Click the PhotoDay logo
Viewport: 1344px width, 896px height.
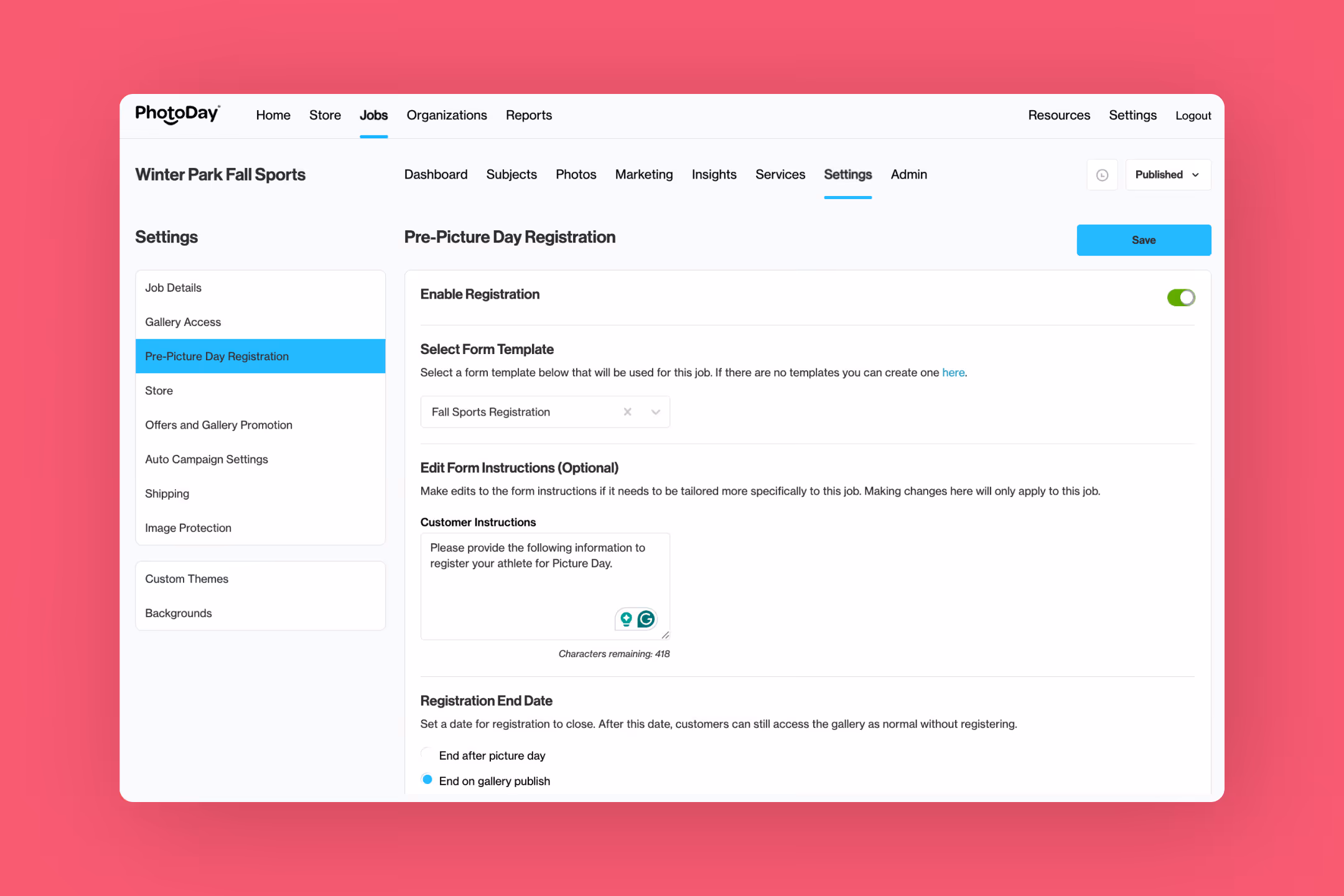(177, 114)
